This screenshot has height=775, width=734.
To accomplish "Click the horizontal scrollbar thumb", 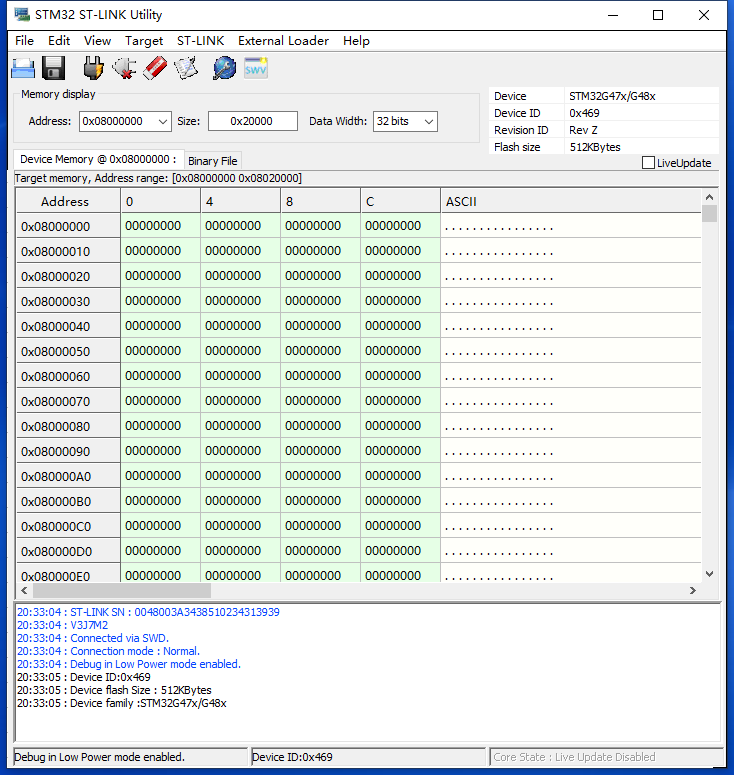I will (x=122, y=591).
